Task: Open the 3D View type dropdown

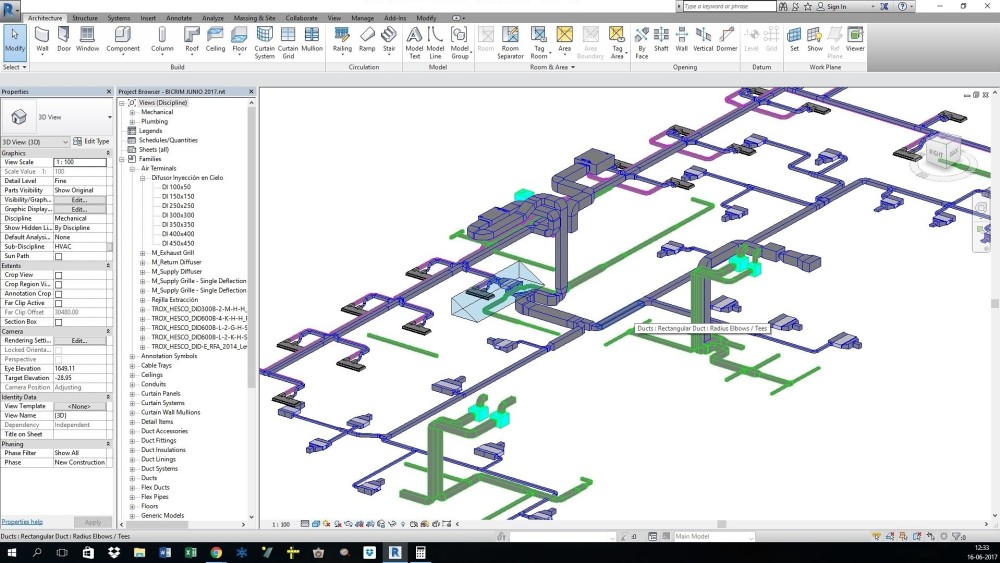Action: point(35,142)
